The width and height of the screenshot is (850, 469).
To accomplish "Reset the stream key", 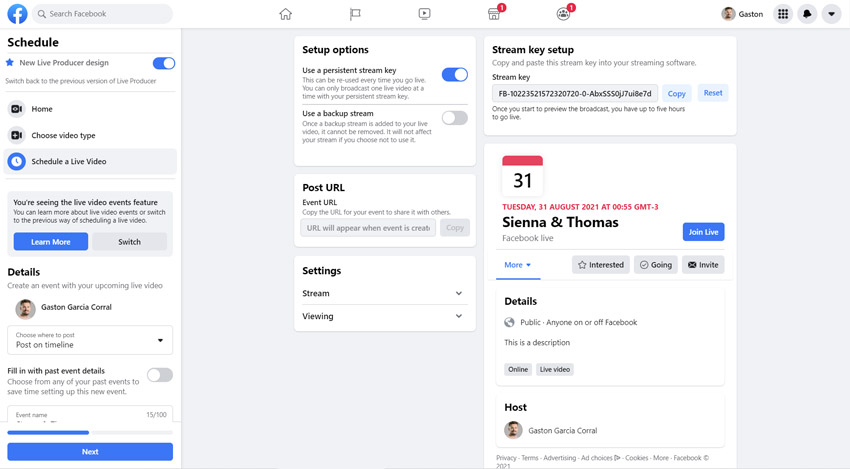I will tap(713, 93).
